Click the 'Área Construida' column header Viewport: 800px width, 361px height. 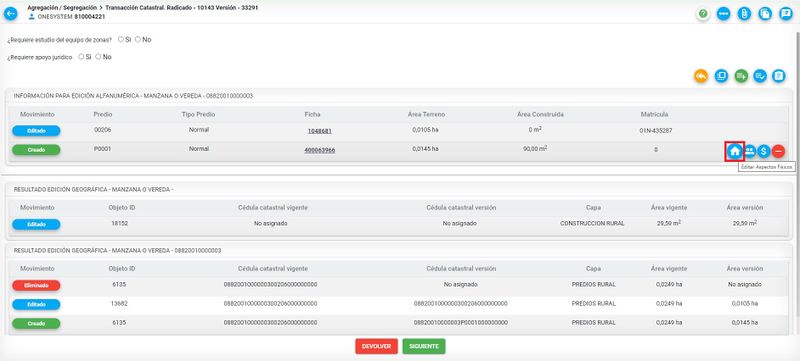click(540, 114)
